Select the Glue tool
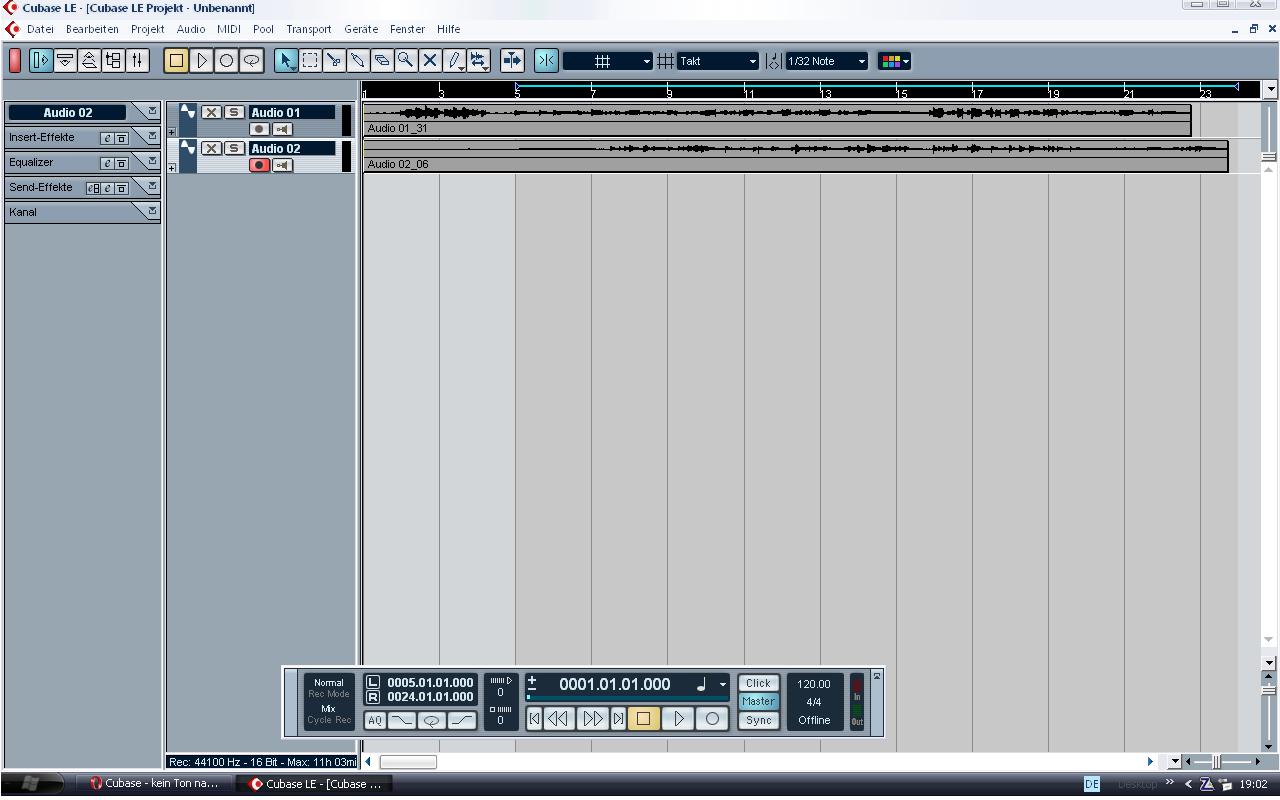Screen dimensions: 1280x800 358,61
